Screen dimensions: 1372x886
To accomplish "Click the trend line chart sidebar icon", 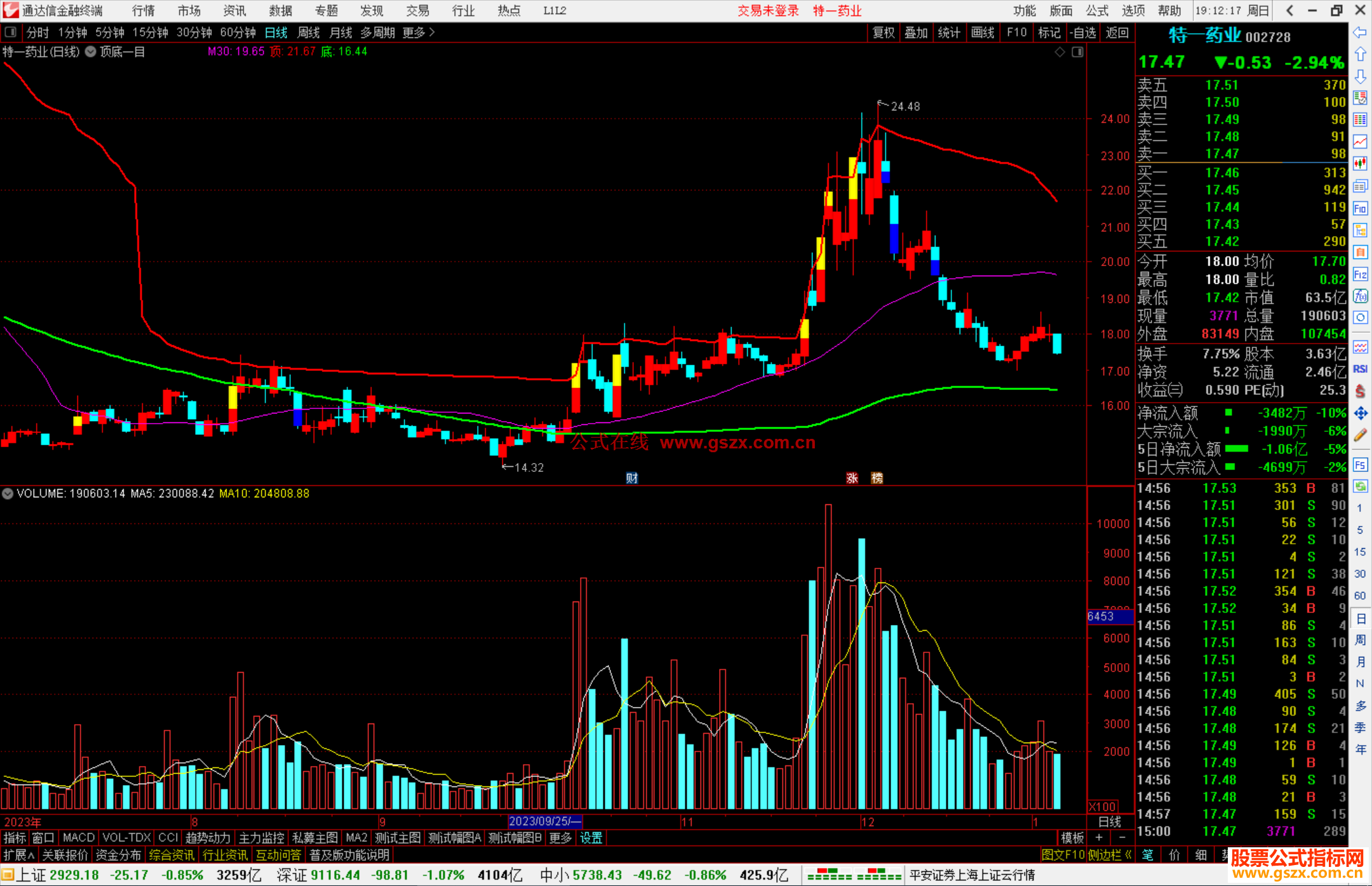I will point(1360,142).
